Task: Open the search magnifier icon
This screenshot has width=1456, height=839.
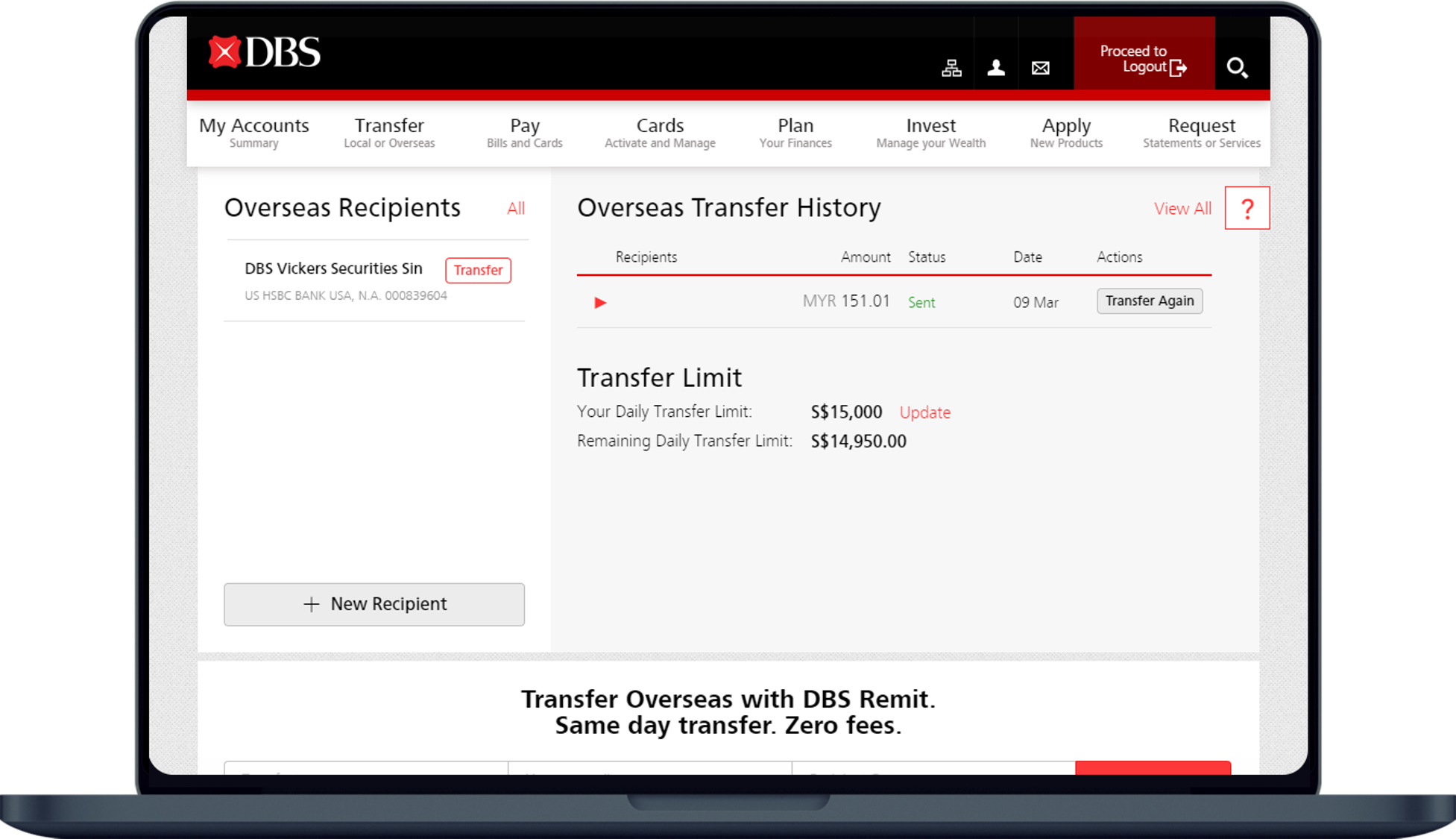Action: [1238, 68]
